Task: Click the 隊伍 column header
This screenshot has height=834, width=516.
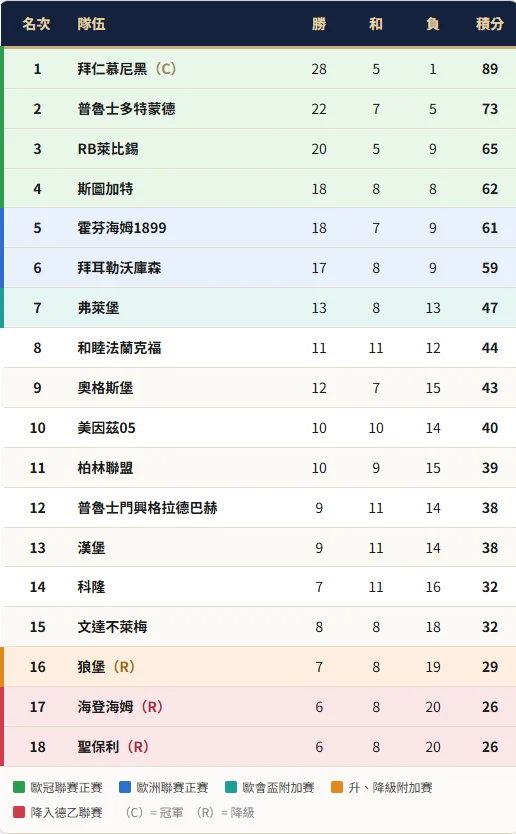Action: click(x=91, y=24)
